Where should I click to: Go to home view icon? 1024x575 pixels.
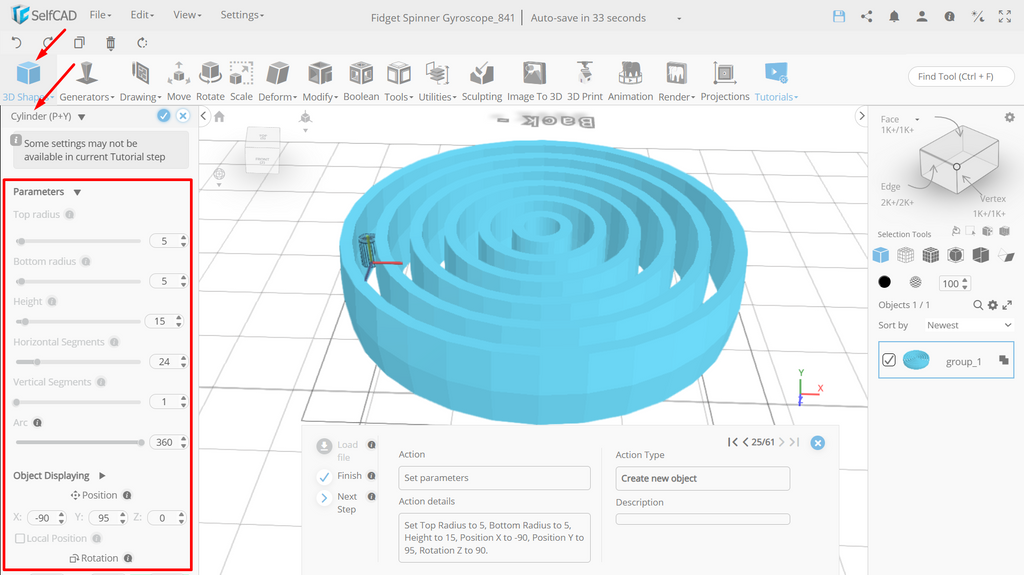coord(219,117)
